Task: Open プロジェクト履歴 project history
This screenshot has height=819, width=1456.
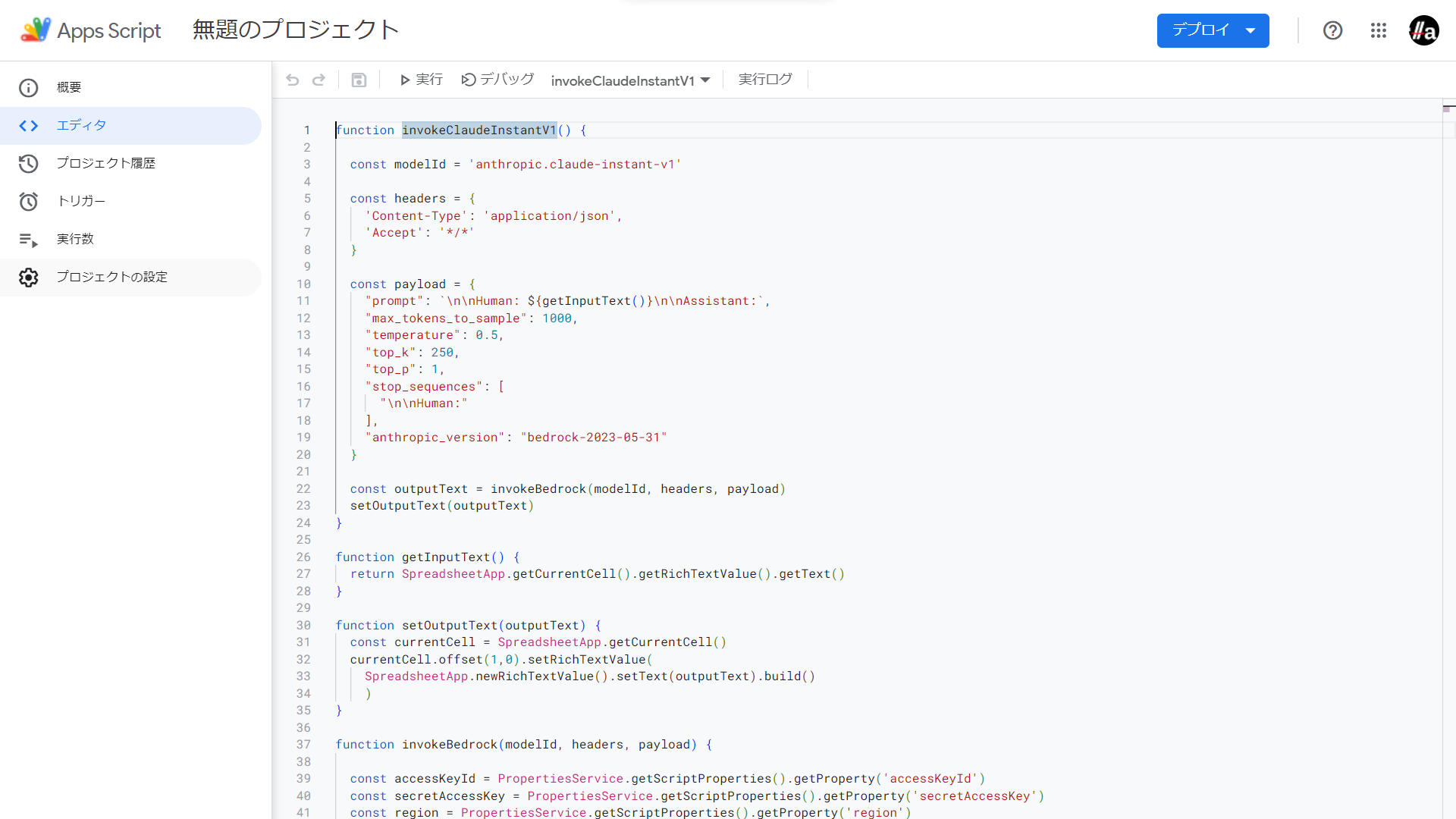Action: [105, 163]
